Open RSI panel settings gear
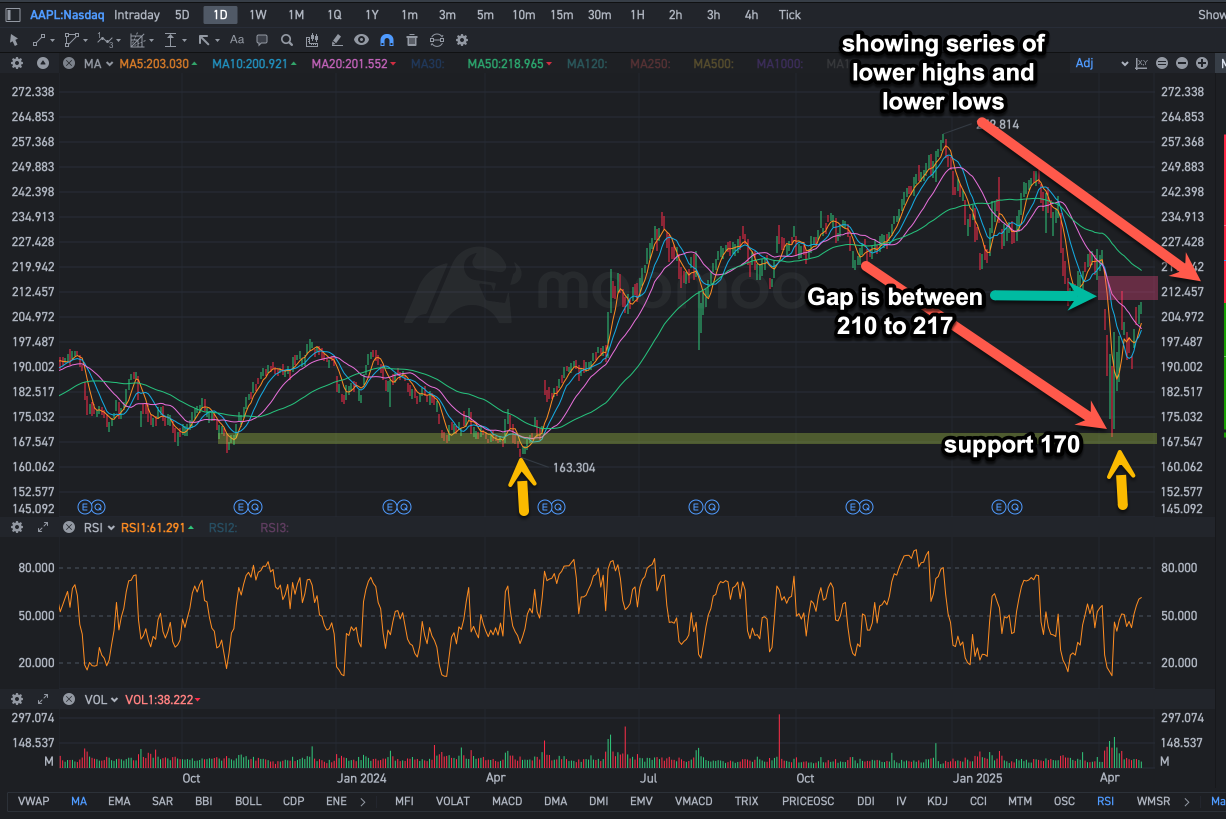Screen dimensions: 1226x819 pyautogui.click(x=17, y=527)
